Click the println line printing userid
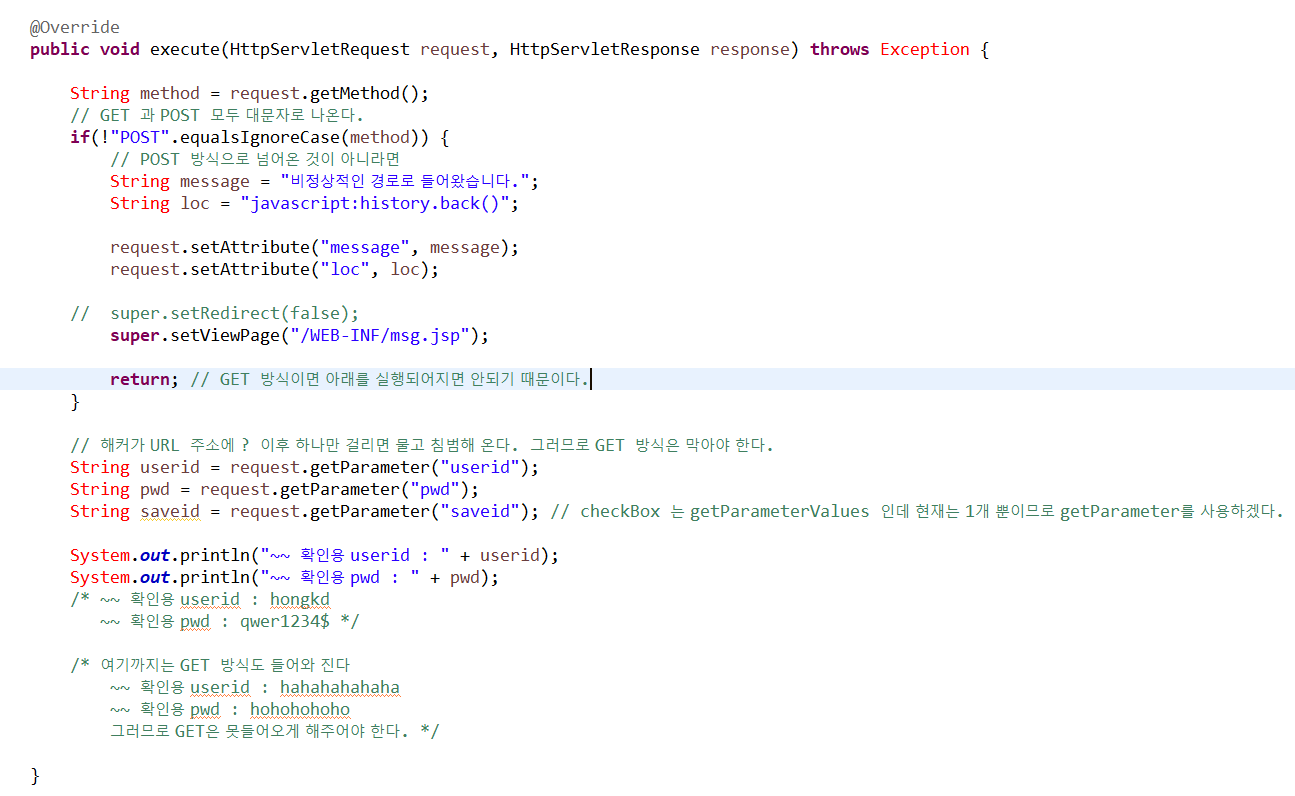Viewport: 1295px width, 796px height. tap(315, 555)
